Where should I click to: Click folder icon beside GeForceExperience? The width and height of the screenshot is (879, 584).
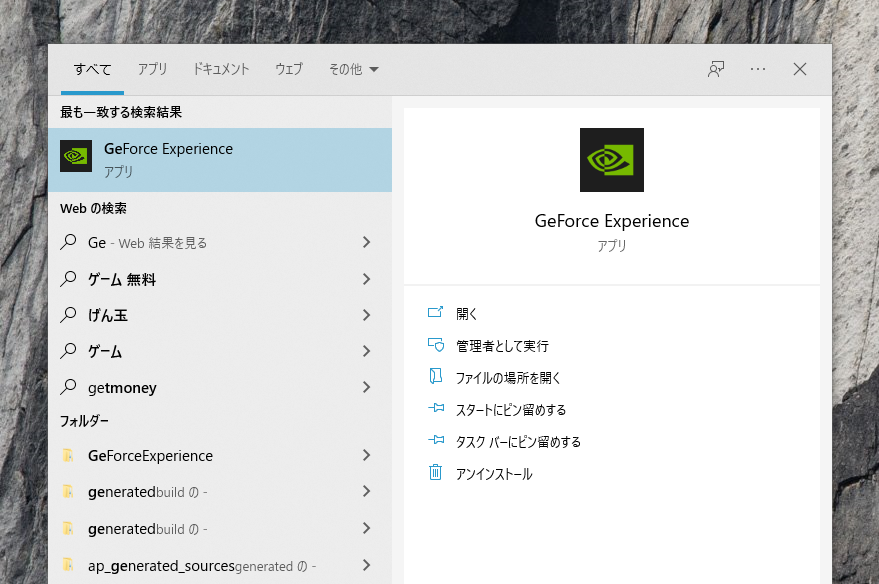[68, 455]
